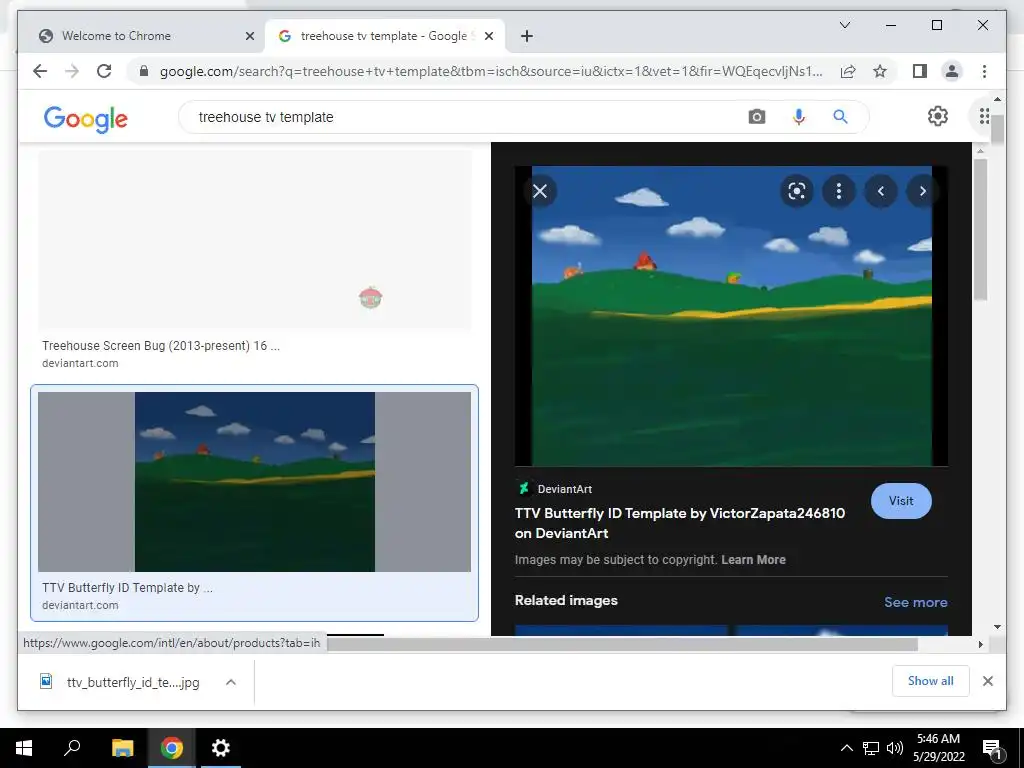Open Settings gear in taskbar

point(221,748)
